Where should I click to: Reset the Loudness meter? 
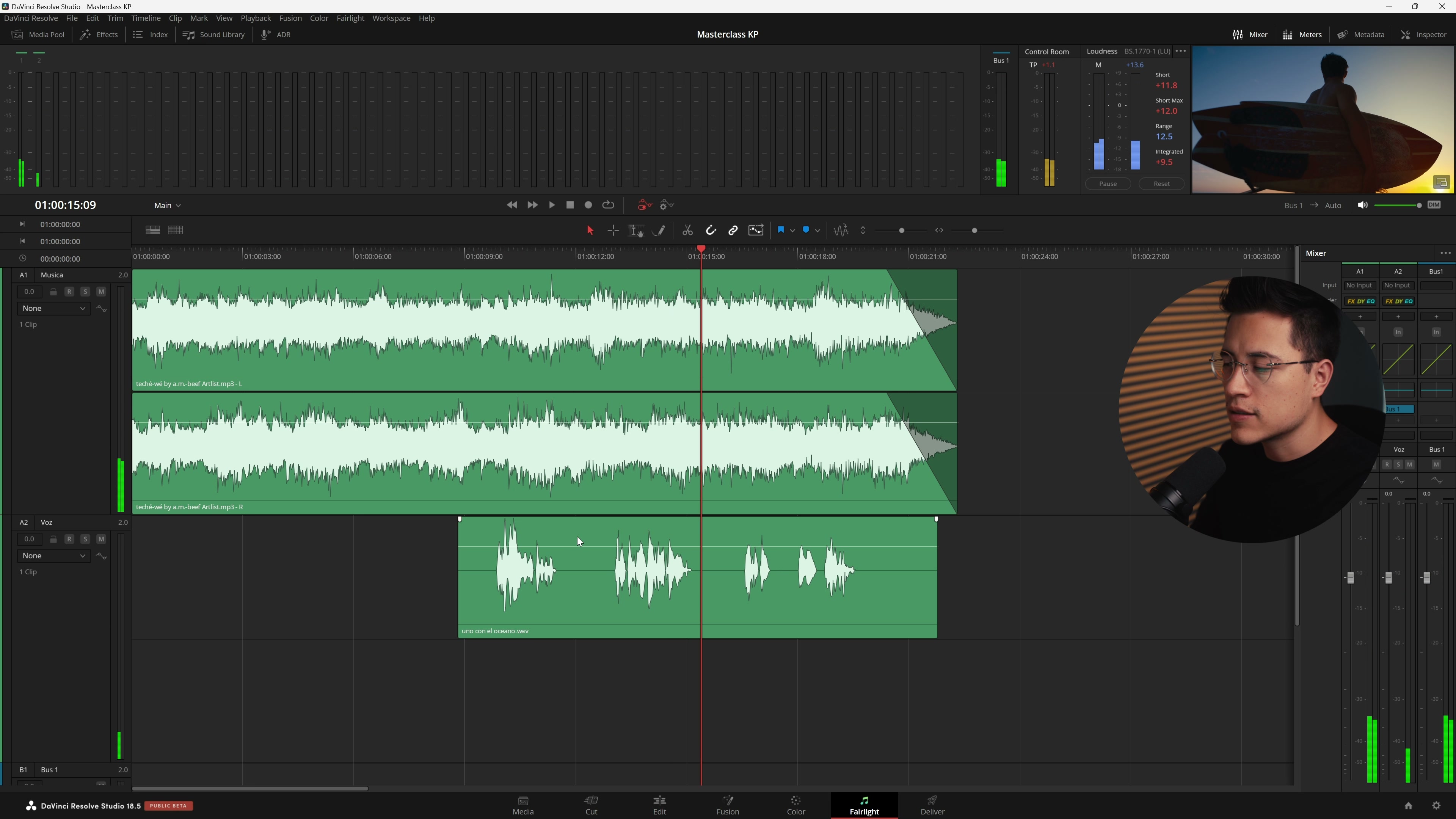[1161, 184]
